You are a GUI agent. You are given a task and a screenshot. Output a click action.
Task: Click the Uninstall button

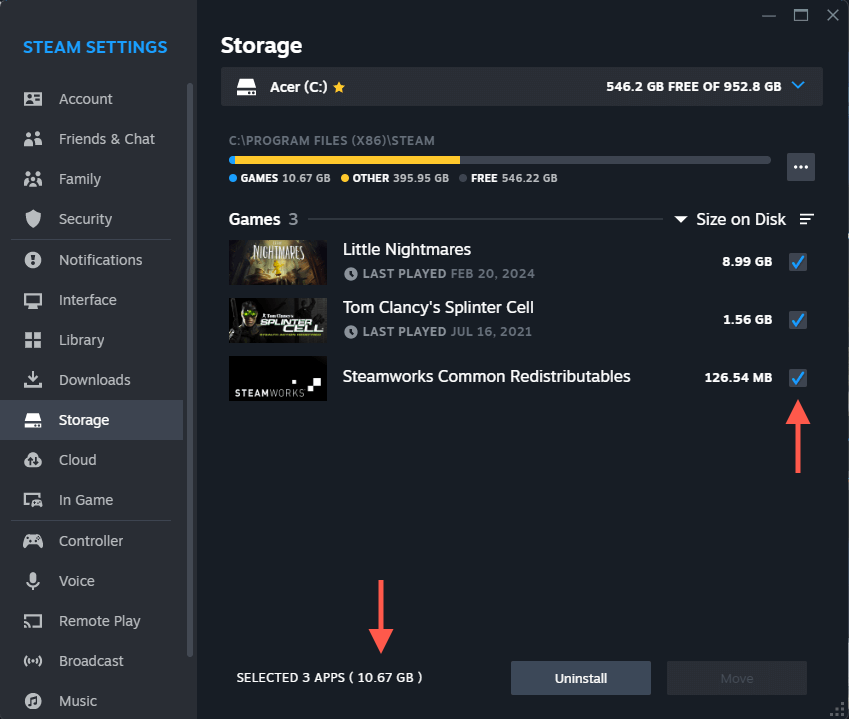pos(580,677)
